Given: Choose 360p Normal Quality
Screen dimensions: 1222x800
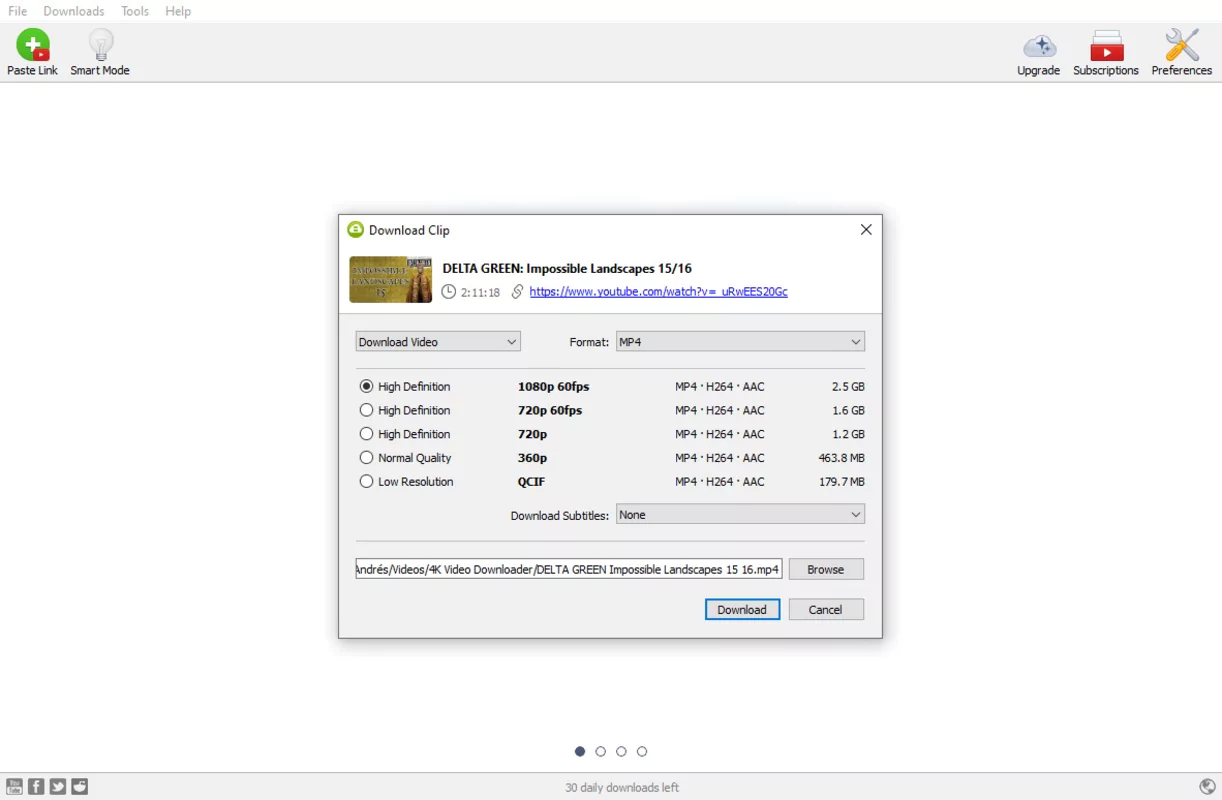Looking at the screenshot, I should click(x=366, y=457).
